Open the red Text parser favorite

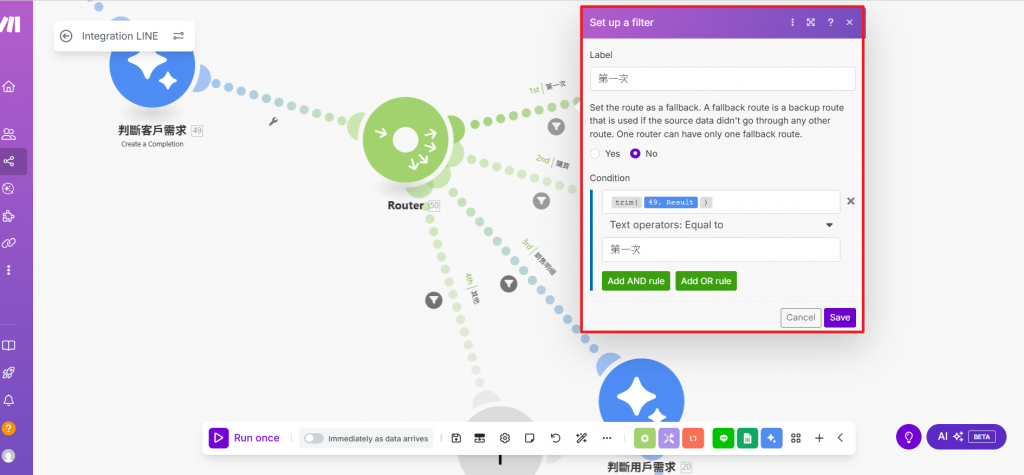tap(694, 438)
